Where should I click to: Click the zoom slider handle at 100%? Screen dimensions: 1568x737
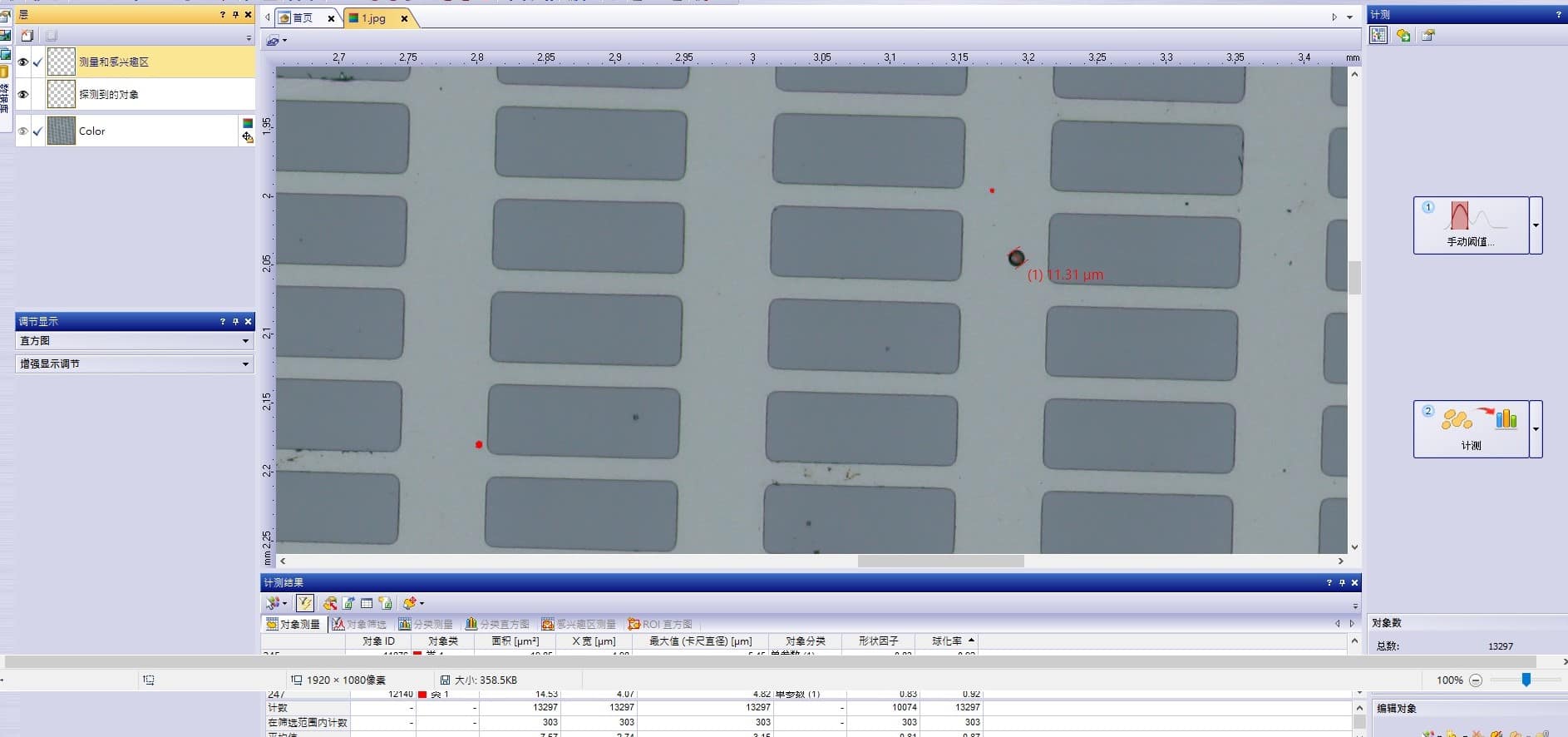1526,680
